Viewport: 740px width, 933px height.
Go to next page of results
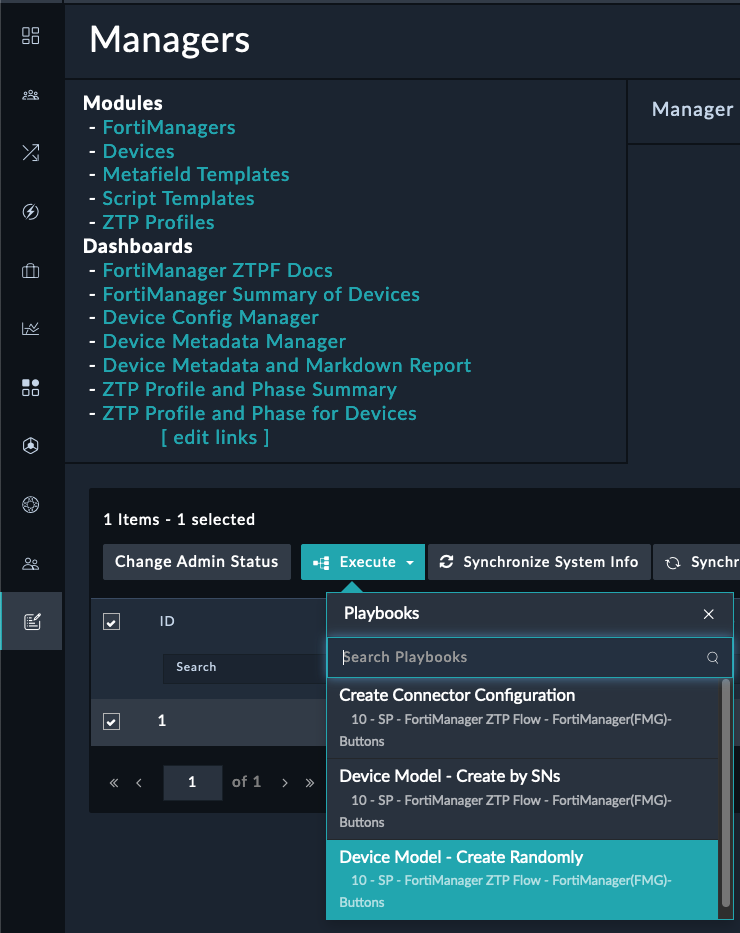tap(285, 783)
